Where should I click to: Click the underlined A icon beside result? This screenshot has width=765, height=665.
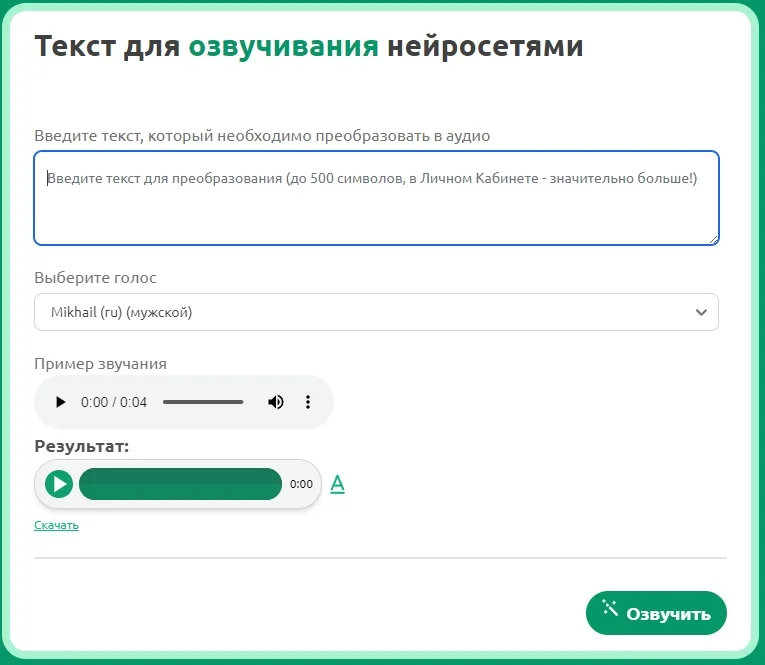[338, 485]
